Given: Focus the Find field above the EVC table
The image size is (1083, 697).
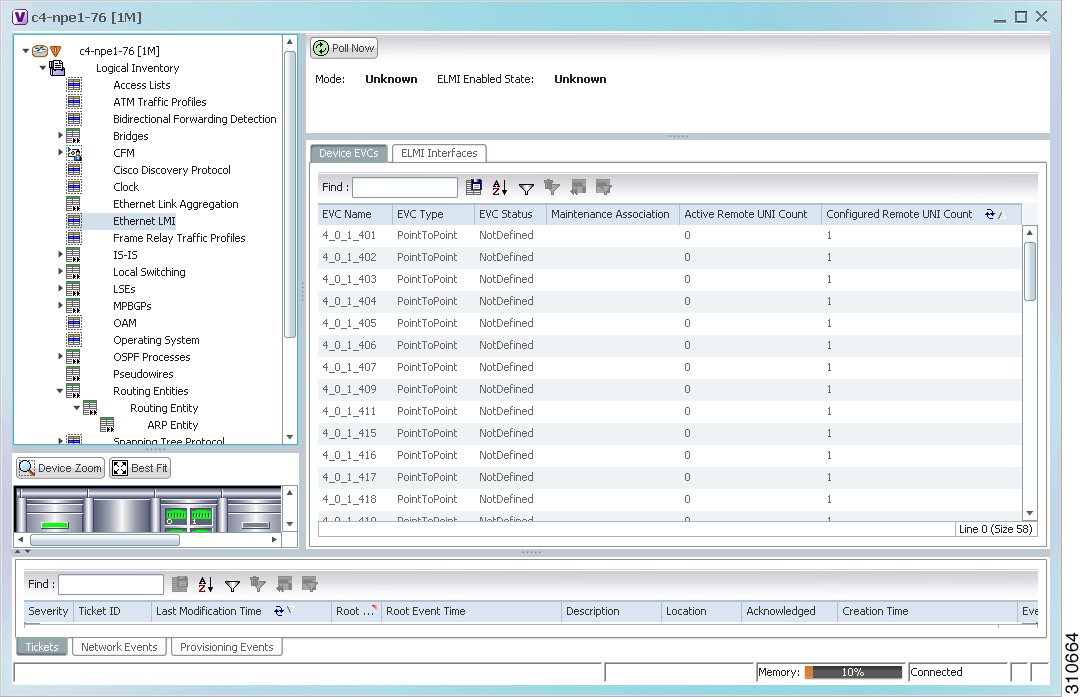Looking at the screenshot, I should 405,187.
